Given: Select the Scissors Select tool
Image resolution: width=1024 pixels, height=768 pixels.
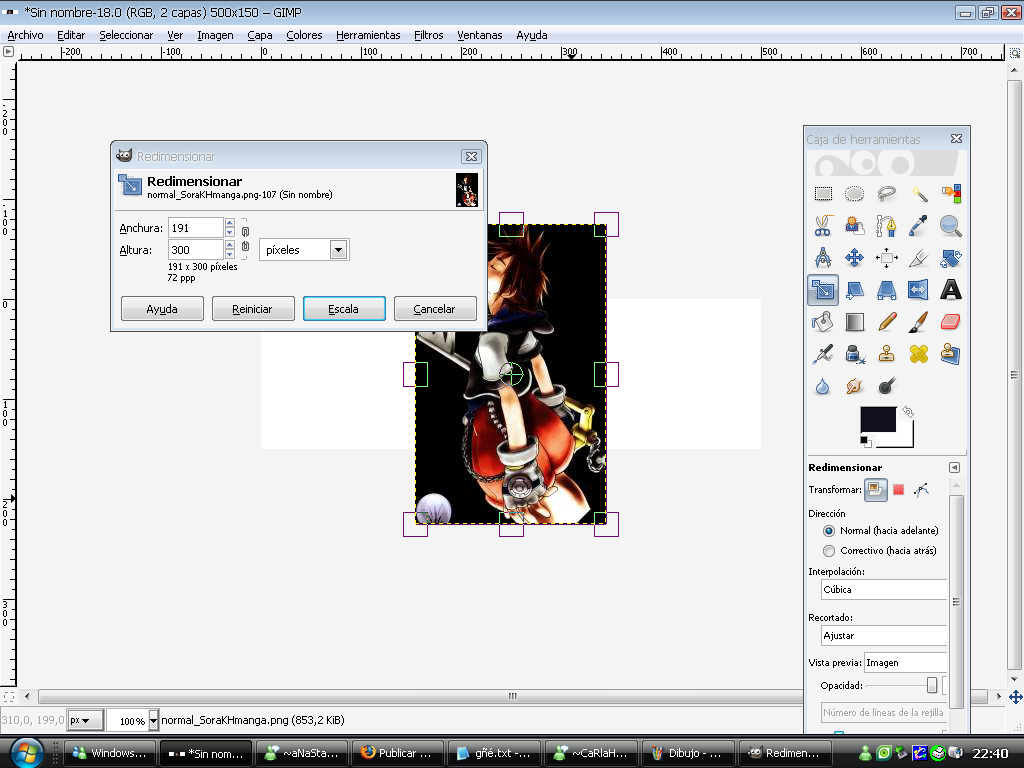Looking at the screenshot, I should pyautogui.click(x=823, y=226).
